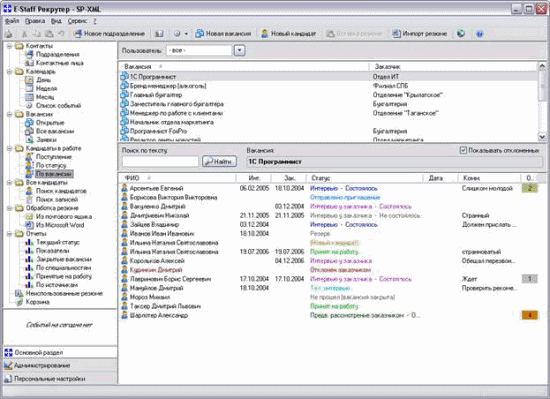The image size is (550, 399).
Task: Select the По статусу candidates node
Action: pyautogui.click(x=51, y=165)
